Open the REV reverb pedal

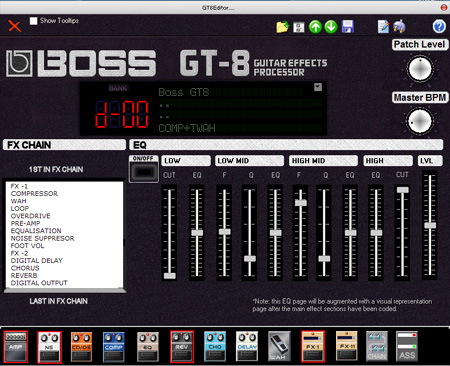[x=182, y=347]
